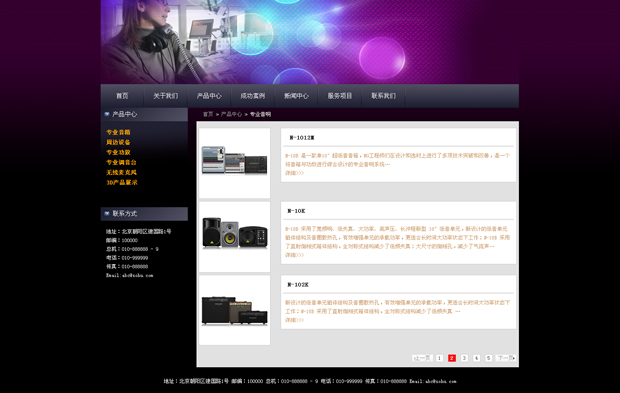Choose the 无线麦克风 sidebar category
Image resolution: width=620 pixels, height=393 pixels.
tap(121, 172)
